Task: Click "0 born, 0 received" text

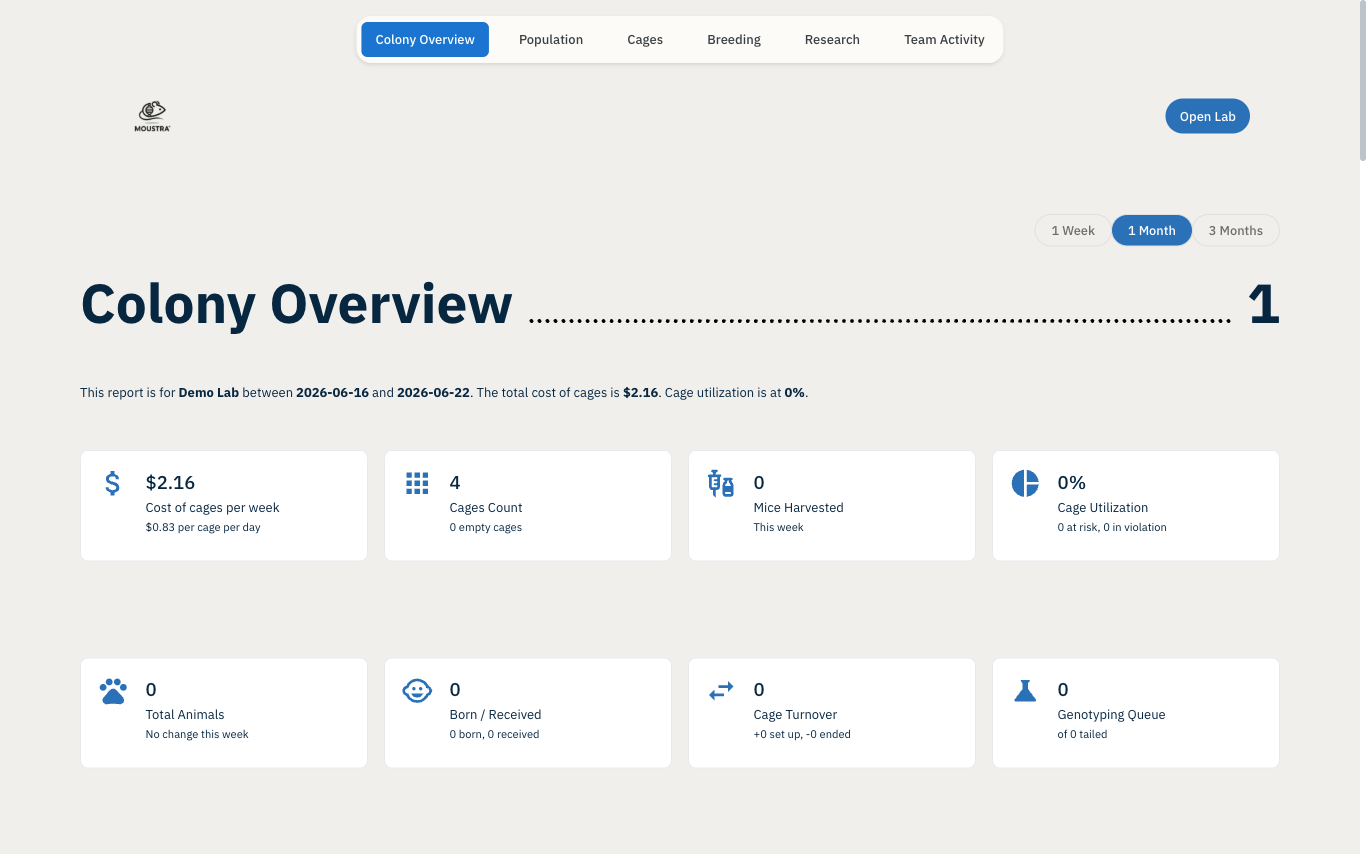Action: coord(495,734)
